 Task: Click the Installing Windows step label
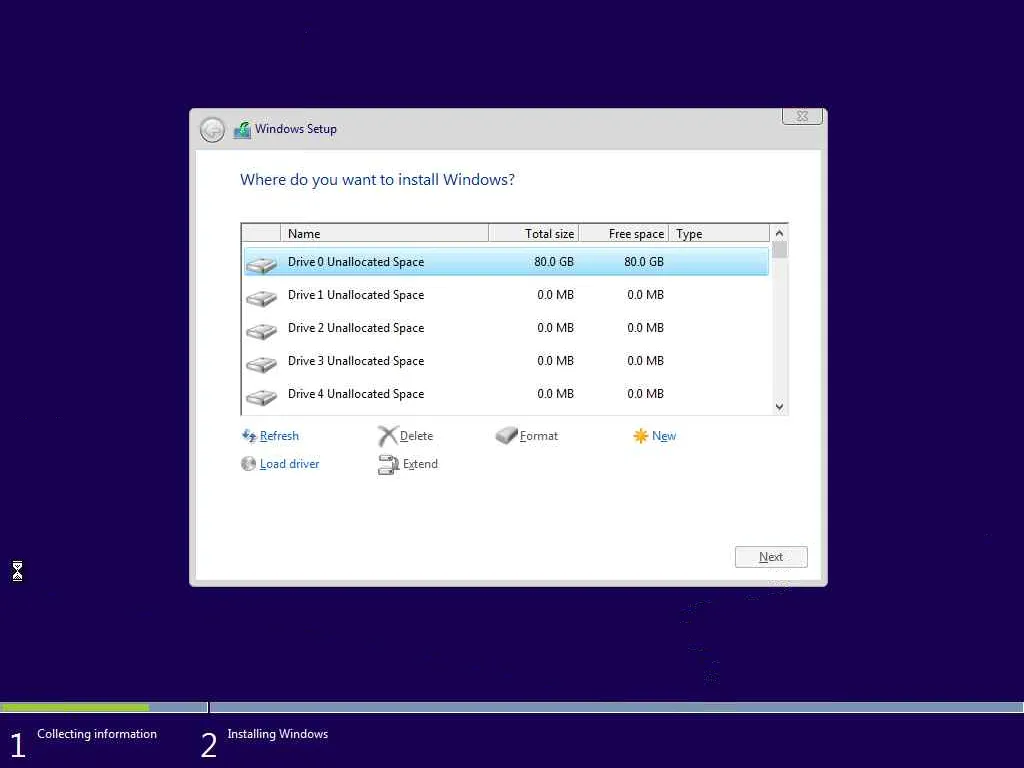click(x=278, y=734)
